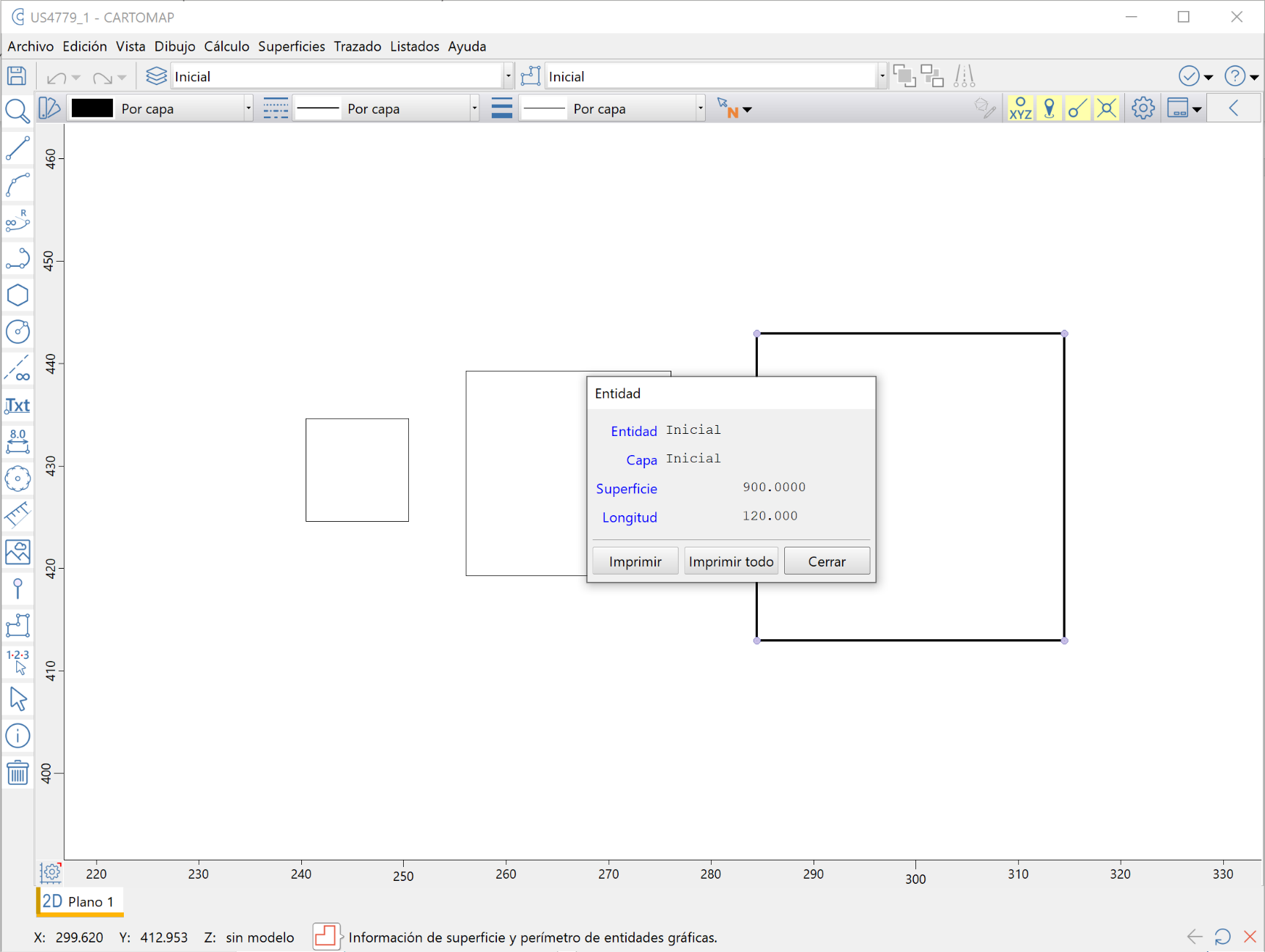Expand the help question mark dropdown
This screenshot has height=952, width=1265.
1254,77
